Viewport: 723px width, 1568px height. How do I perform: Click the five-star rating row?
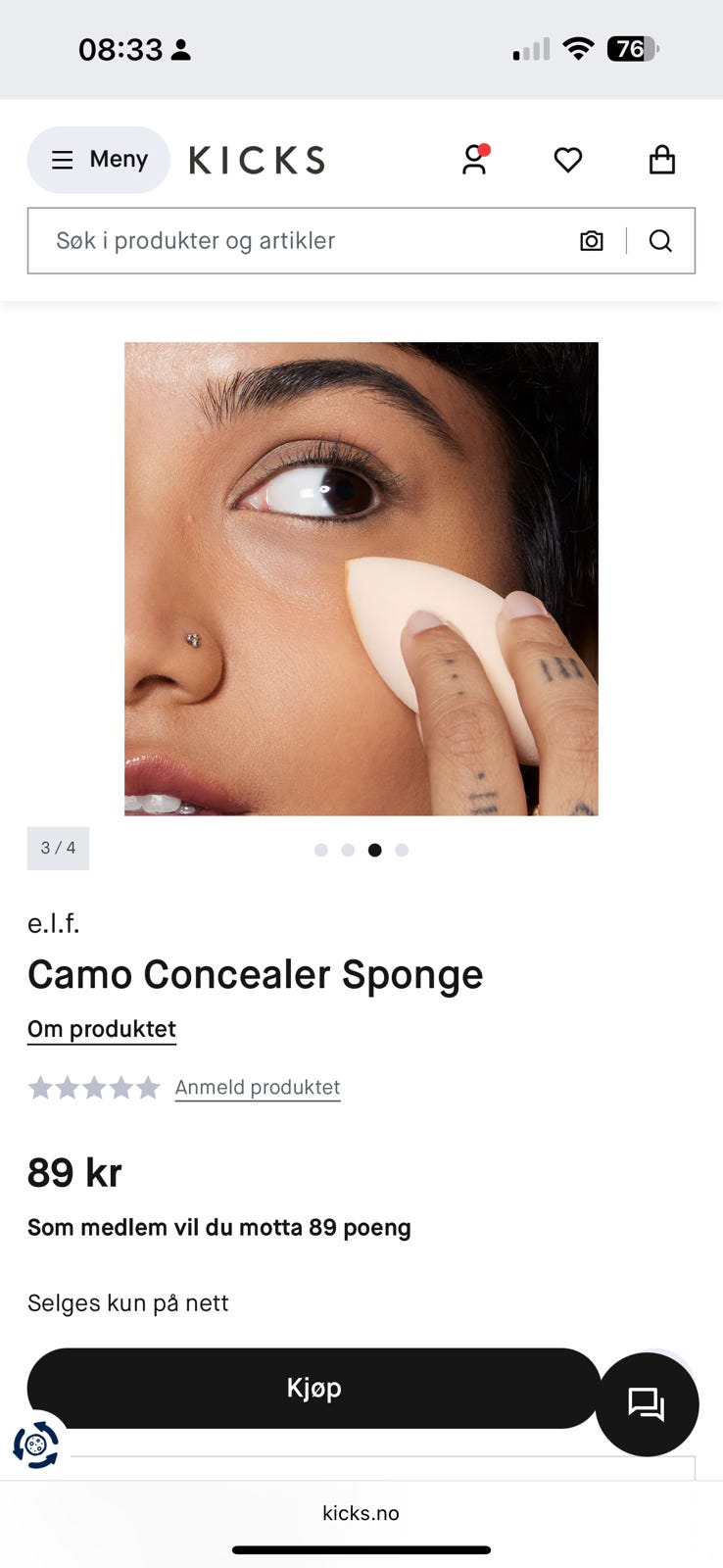pyautogui.click(x=94, y=1088)
